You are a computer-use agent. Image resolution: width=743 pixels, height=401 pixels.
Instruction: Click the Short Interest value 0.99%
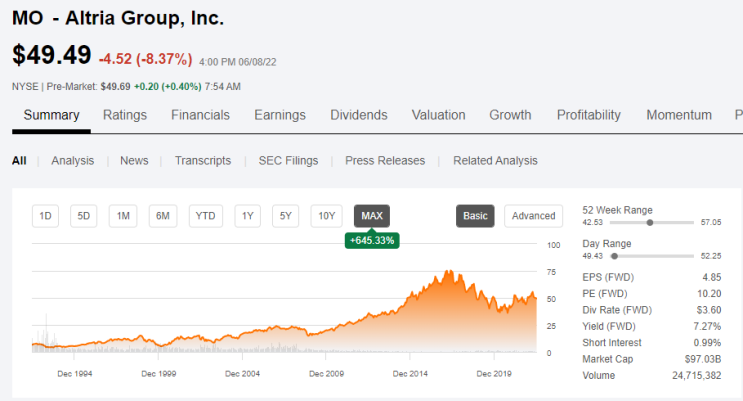[x=707, y=343]
